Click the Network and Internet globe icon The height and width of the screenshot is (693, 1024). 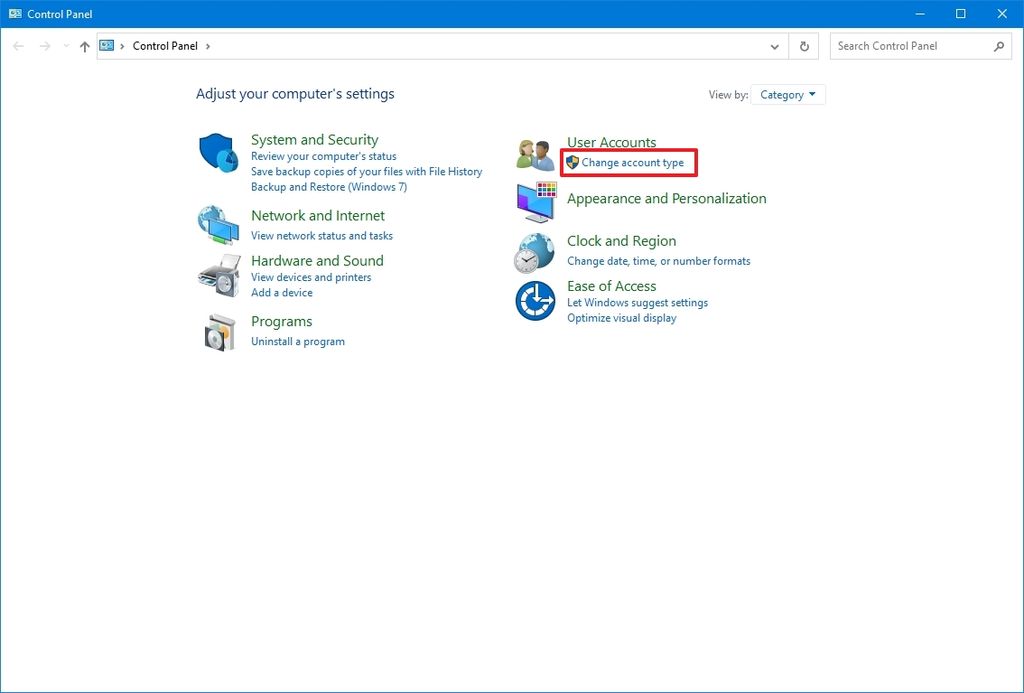pyautogui.click(x=219, y=225)
